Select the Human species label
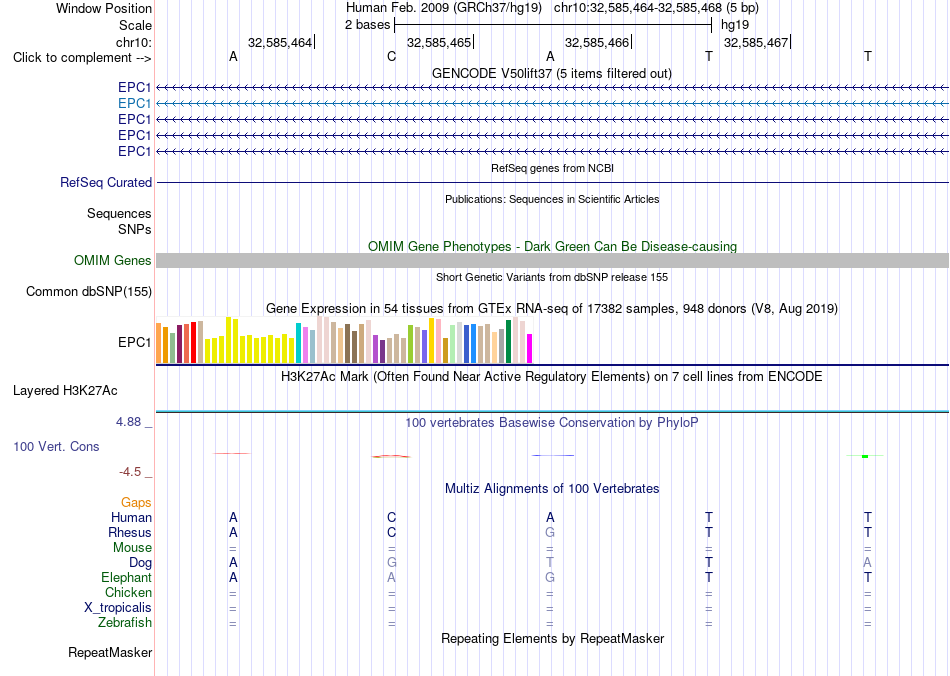Screen dimensions: 950x676 point(131,517)
